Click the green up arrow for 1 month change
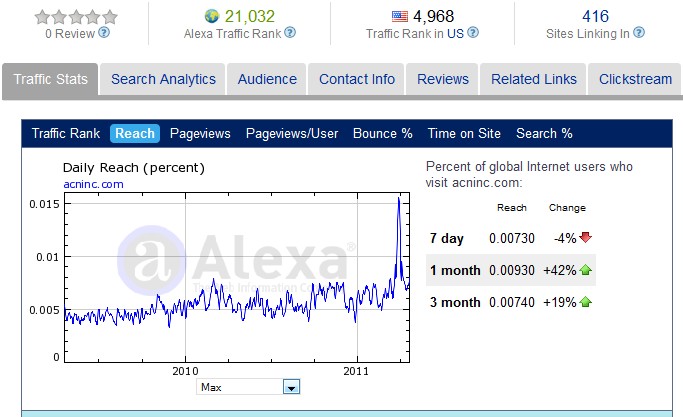The height and width of the screenshot is (417, 683). click(585, 270)
